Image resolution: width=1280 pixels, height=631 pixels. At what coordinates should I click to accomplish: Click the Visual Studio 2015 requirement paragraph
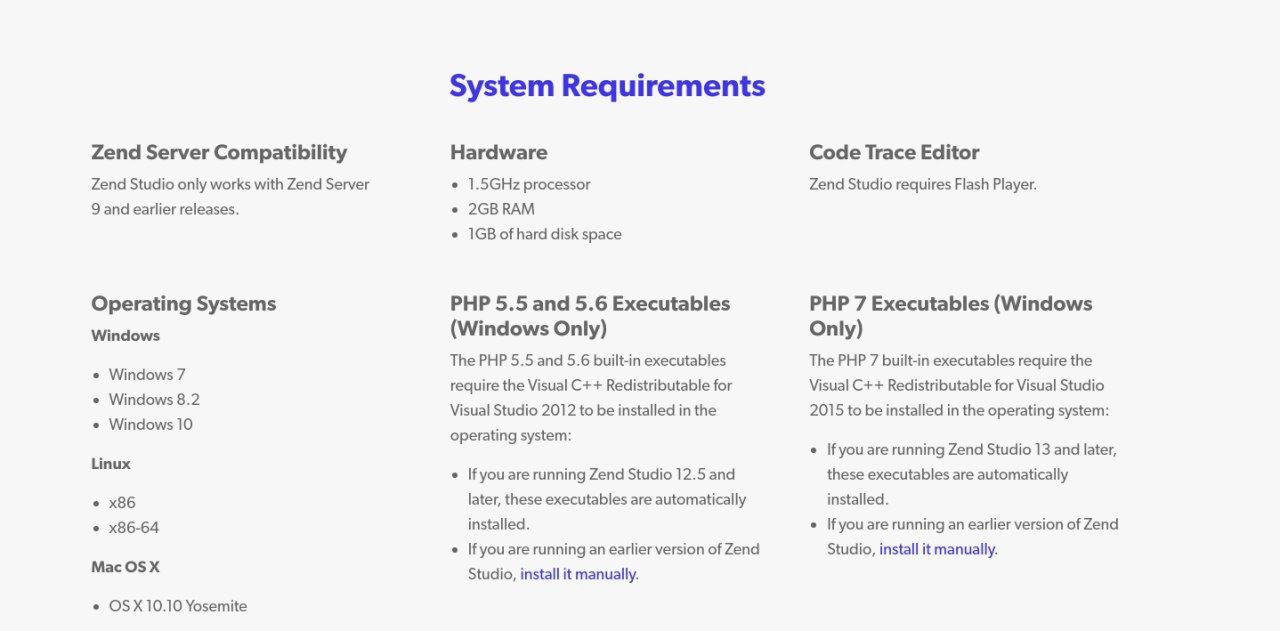[959, 385]
